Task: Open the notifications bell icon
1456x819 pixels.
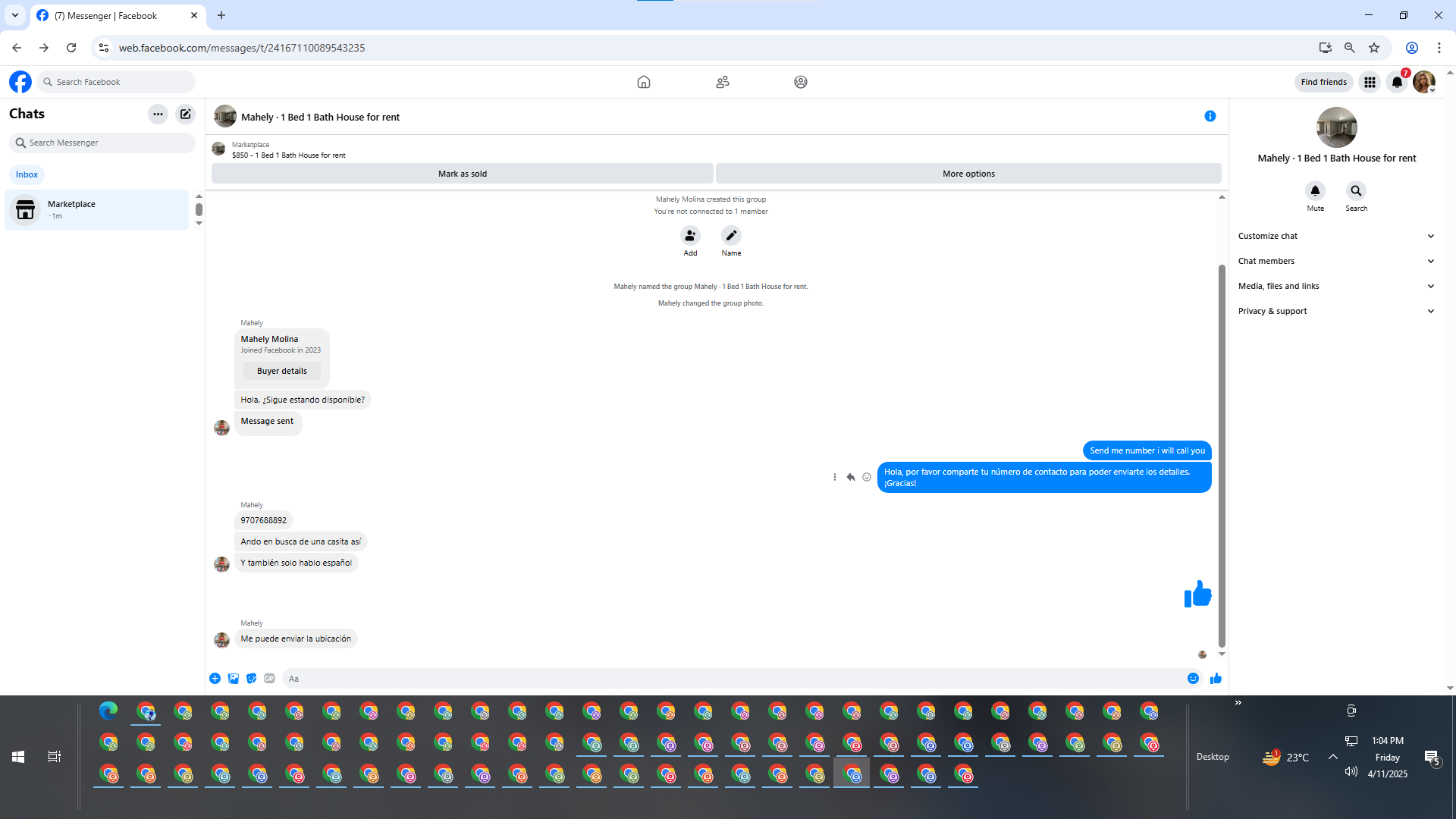Action: pos(1397,82)
